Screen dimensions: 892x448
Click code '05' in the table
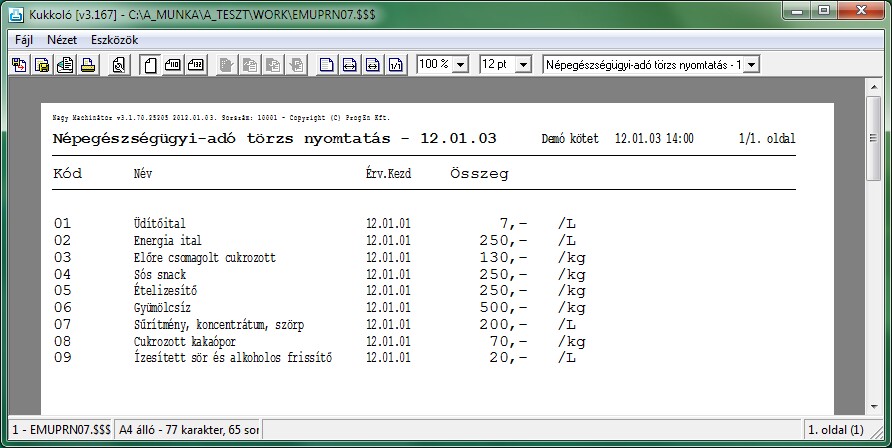(x=63, y=291)
